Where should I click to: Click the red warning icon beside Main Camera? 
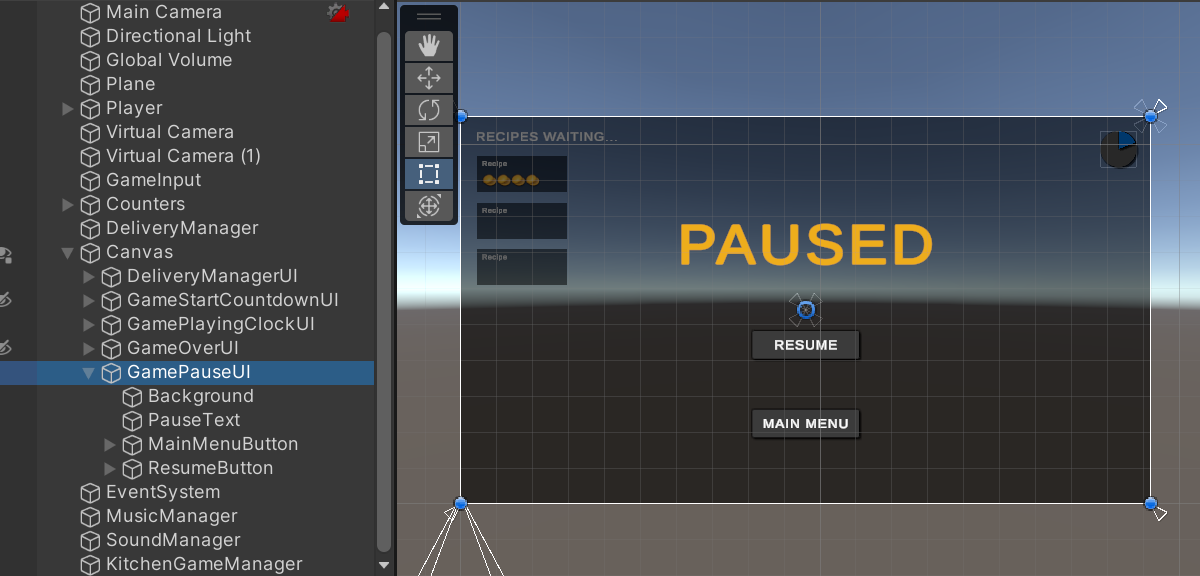pos(337,12)
